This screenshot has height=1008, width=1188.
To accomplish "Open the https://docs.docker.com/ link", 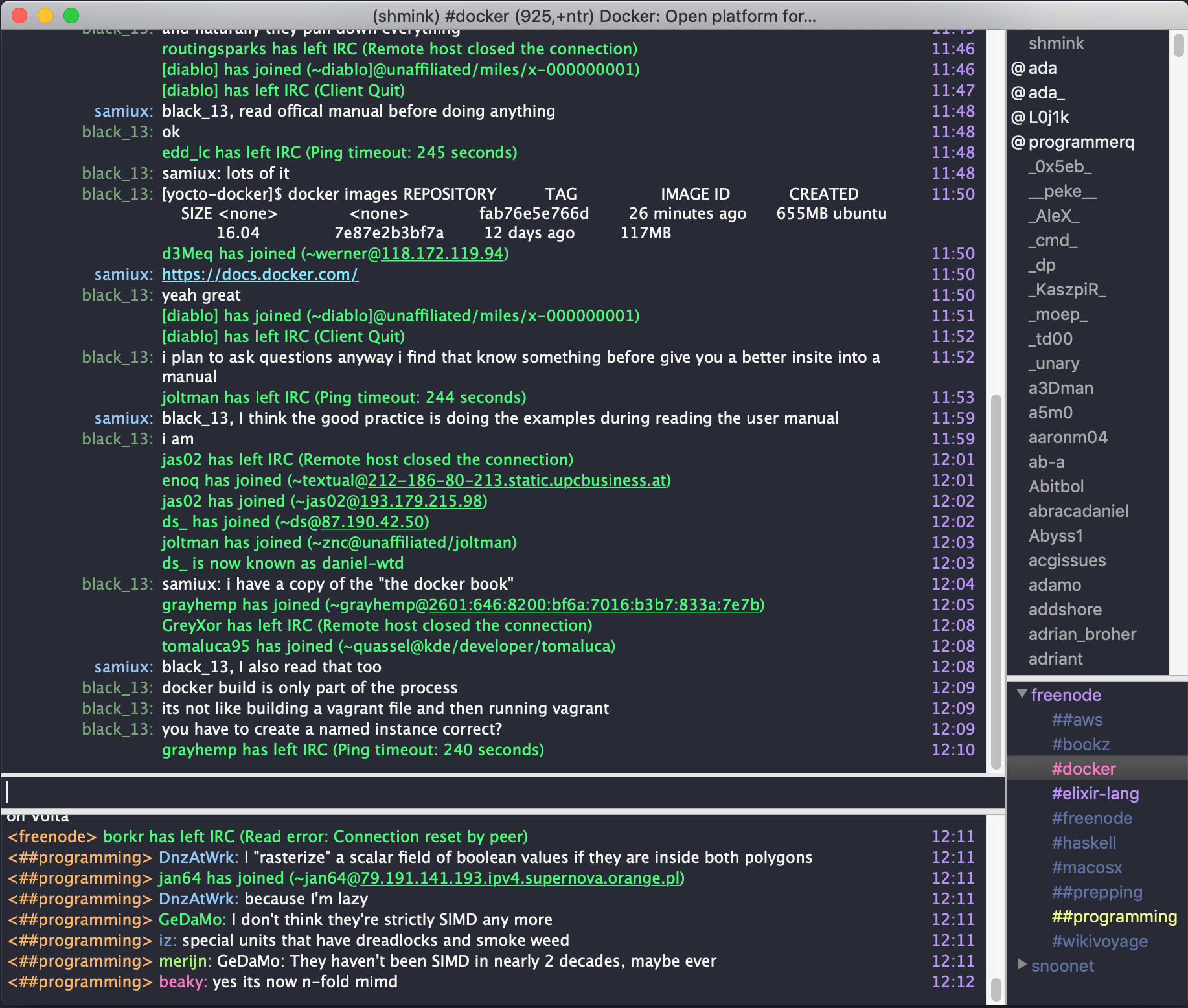I will (x=260, y=274).
